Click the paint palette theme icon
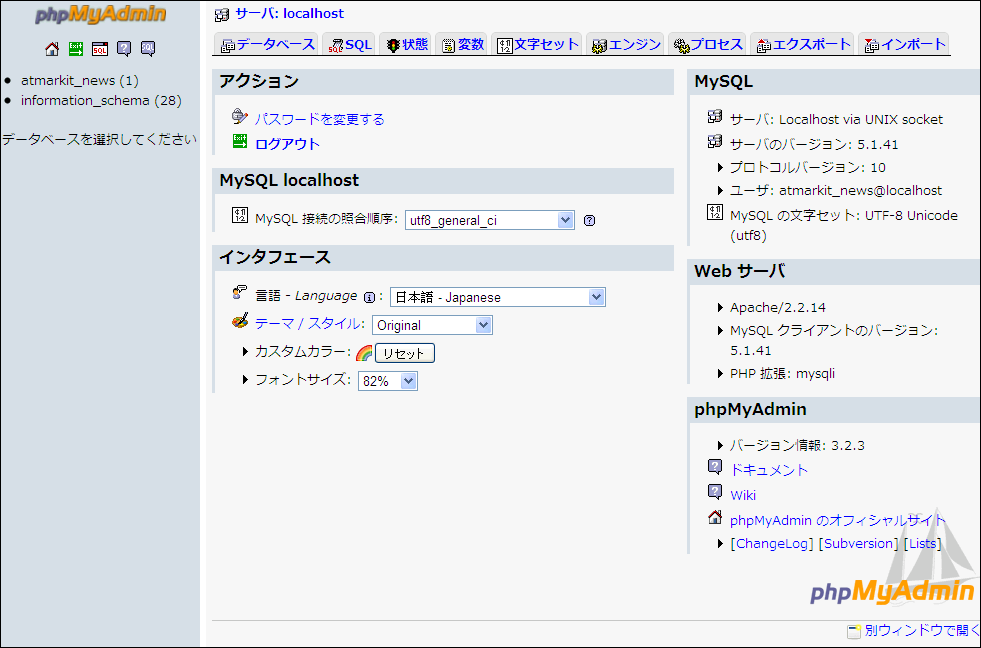981x648 pixels. (240, 321)
